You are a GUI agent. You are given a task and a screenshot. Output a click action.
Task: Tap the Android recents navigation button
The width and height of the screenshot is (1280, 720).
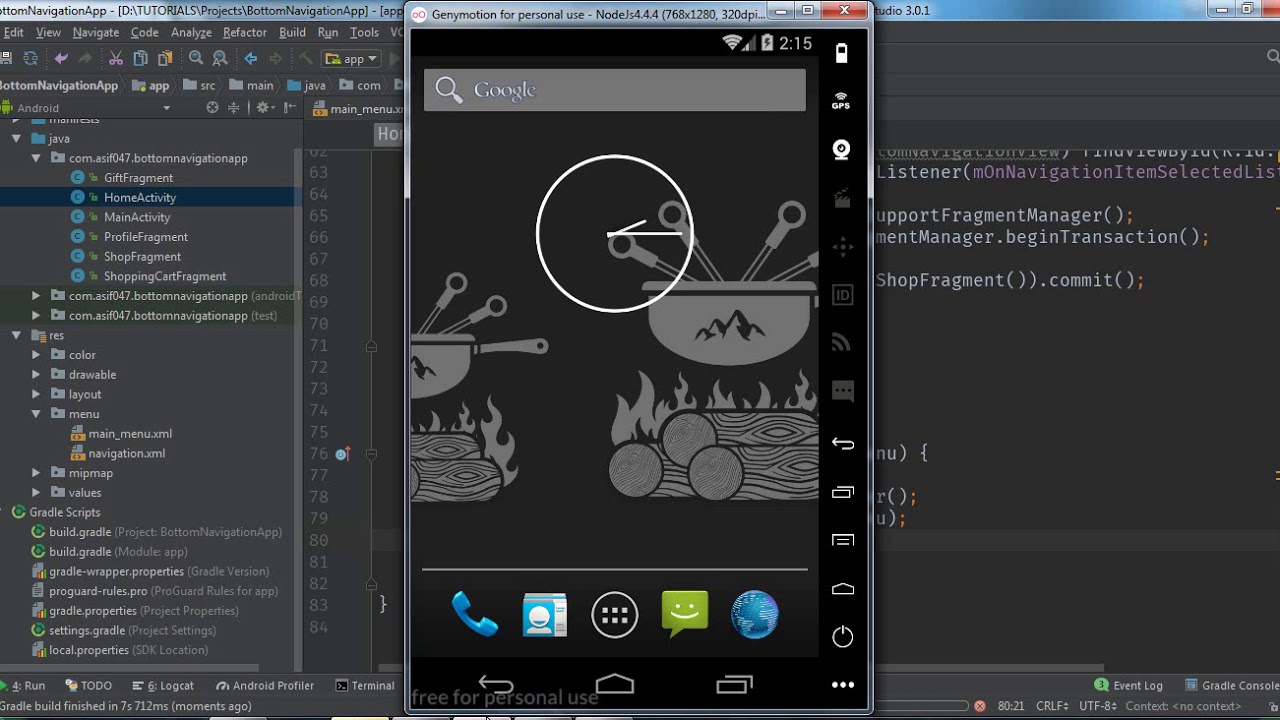[x=734, y=685]
